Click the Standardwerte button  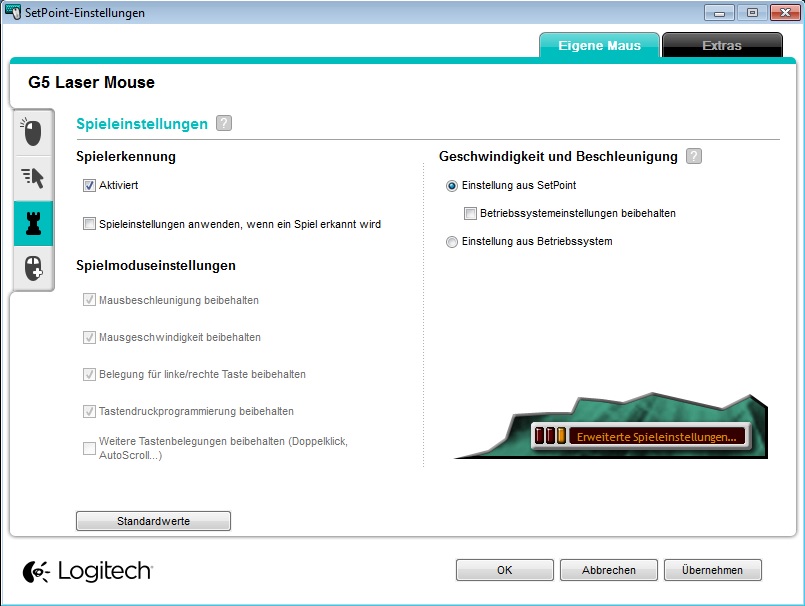pos(154,521)
